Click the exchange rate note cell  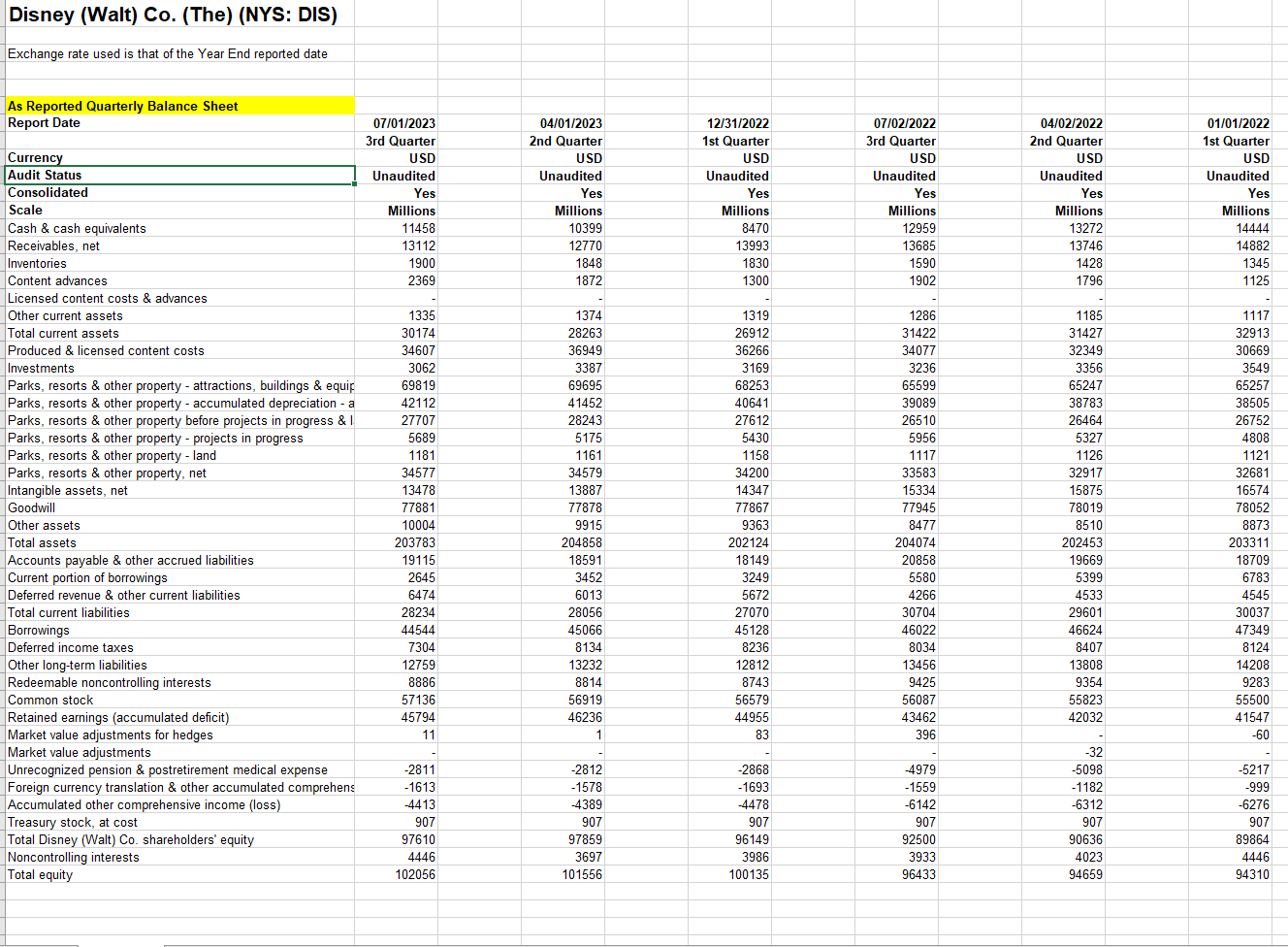[x=168, y=53]
